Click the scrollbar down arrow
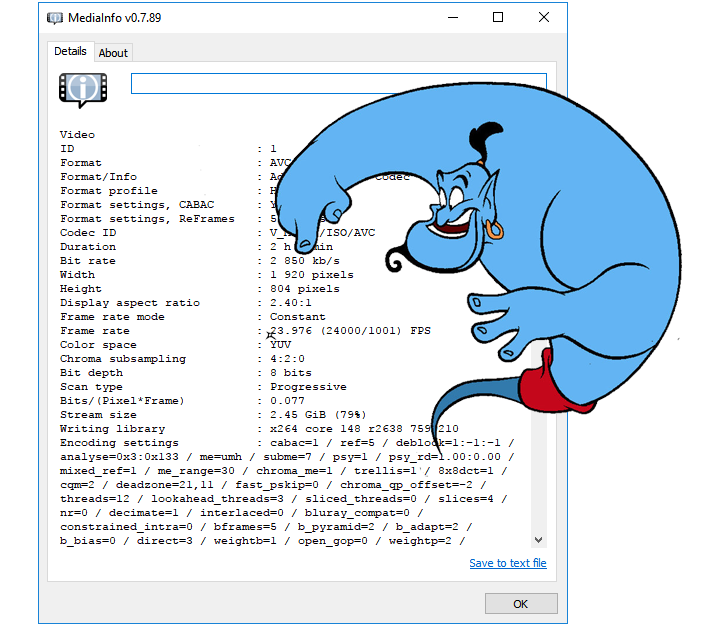Image resolution: width=702 pixels, height=625 pixels. (540, 539)
